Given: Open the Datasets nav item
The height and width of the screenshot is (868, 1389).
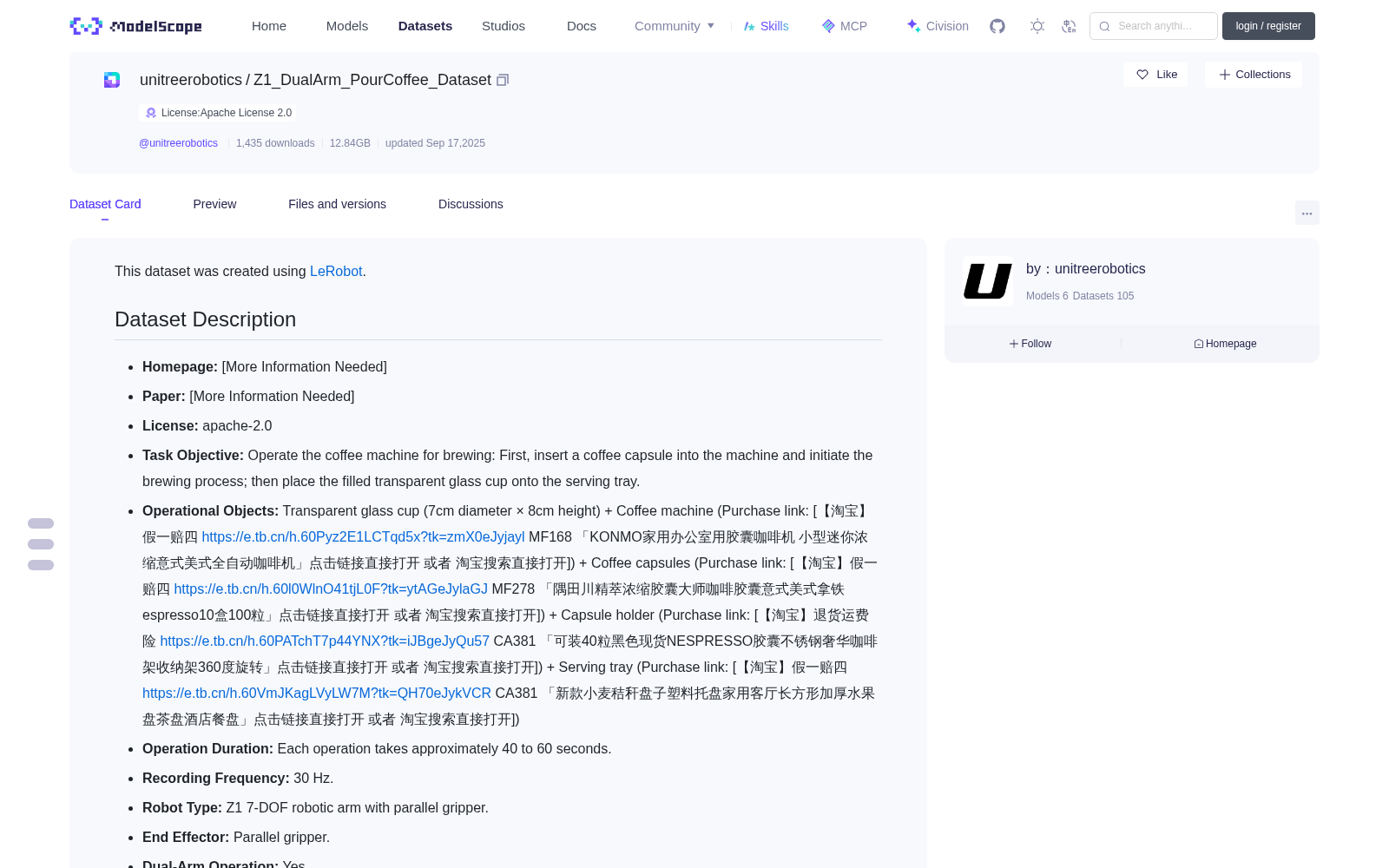Looking at the screenshot, I should click(425, 26).
